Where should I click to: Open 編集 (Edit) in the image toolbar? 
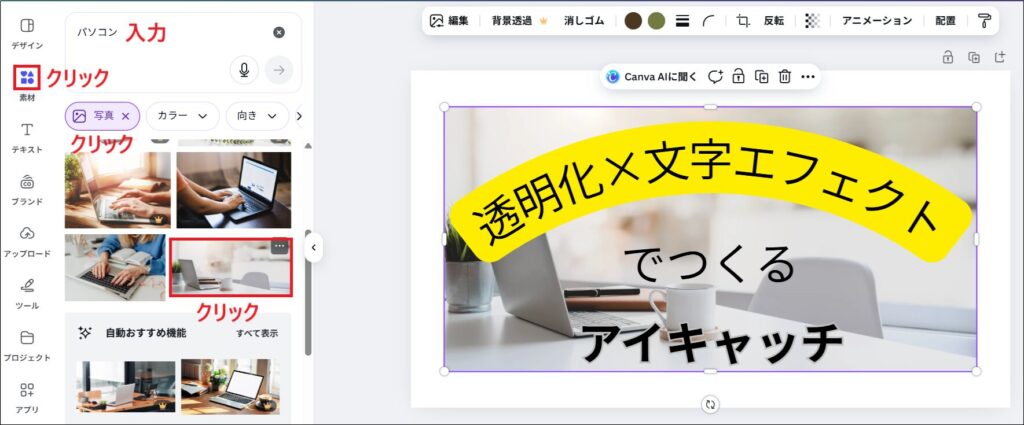(x=449, y=21)
